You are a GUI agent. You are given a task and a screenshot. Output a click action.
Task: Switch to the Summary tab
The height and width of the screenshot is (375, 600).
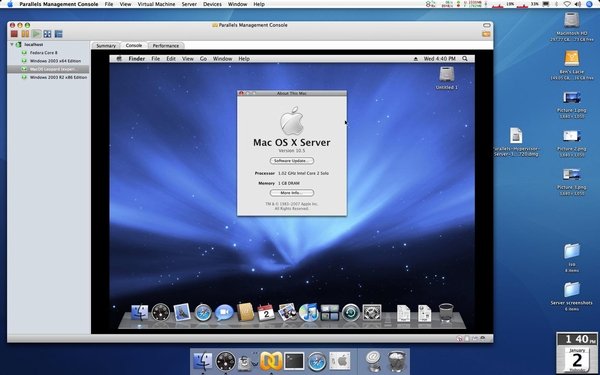click(x=106, y=46)
